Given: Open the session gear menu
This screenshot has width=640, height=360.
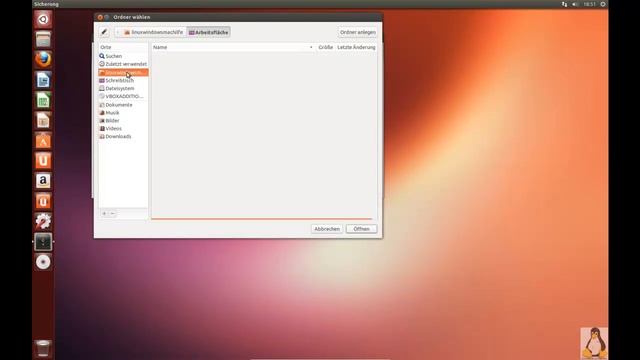Looking at the screenshot, I should pyautogui.click(x=603, y=4).
